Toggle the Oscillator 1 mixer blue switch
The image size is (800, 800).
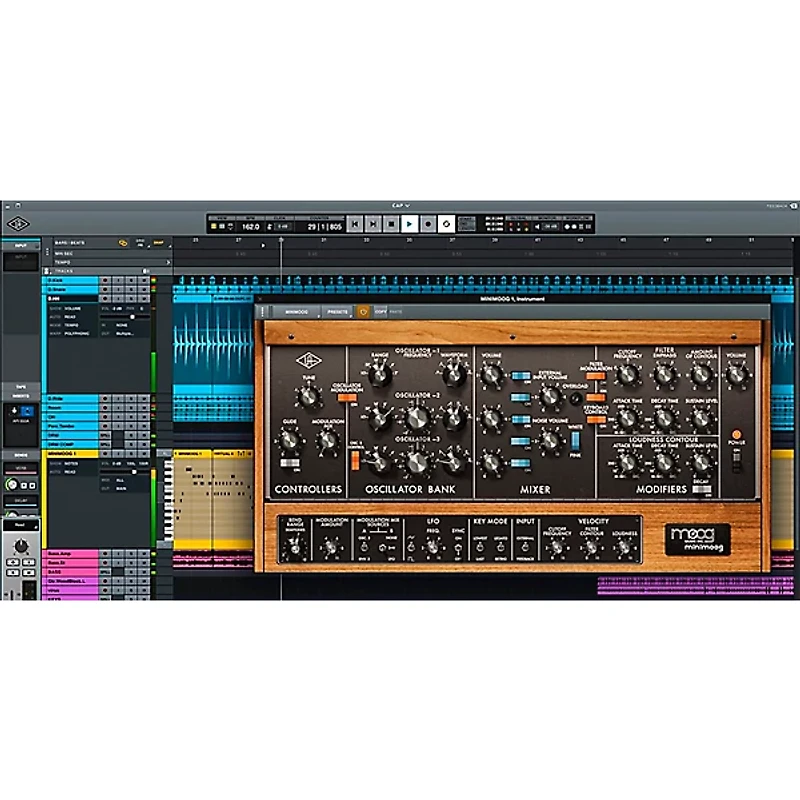[x=520, y=376]
